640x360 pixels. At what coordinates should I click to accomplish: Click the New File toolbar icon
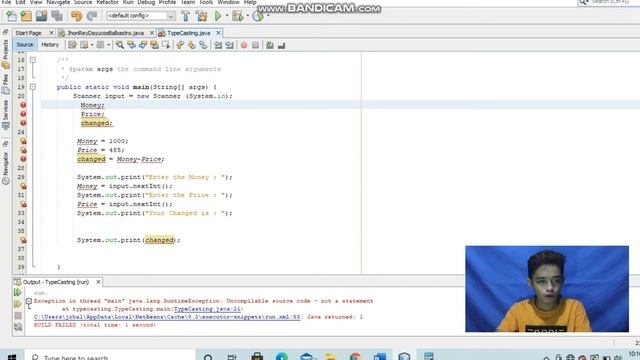point(11,16)
